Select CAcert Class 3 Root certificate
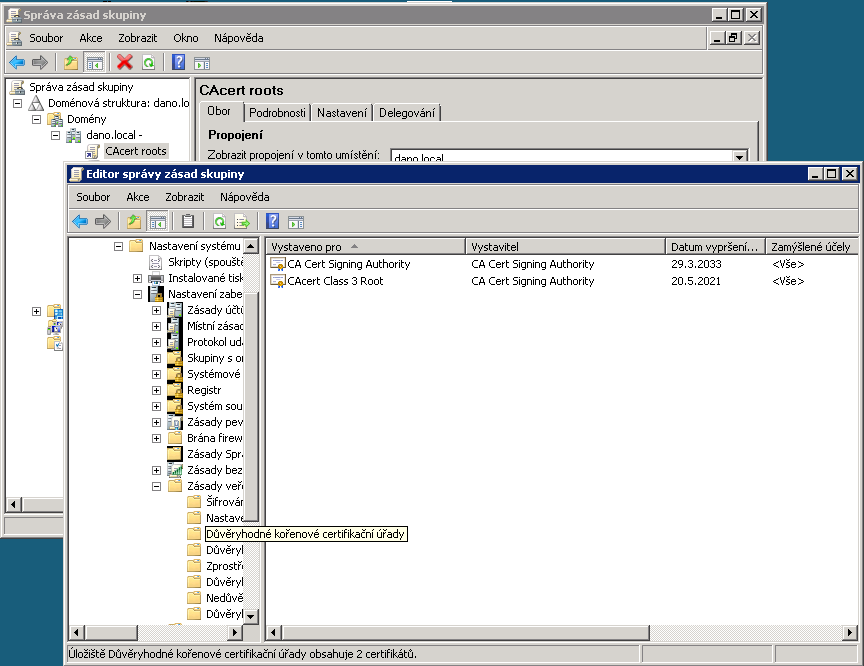Viewport: 864px width, 666px height. [335, 281]
